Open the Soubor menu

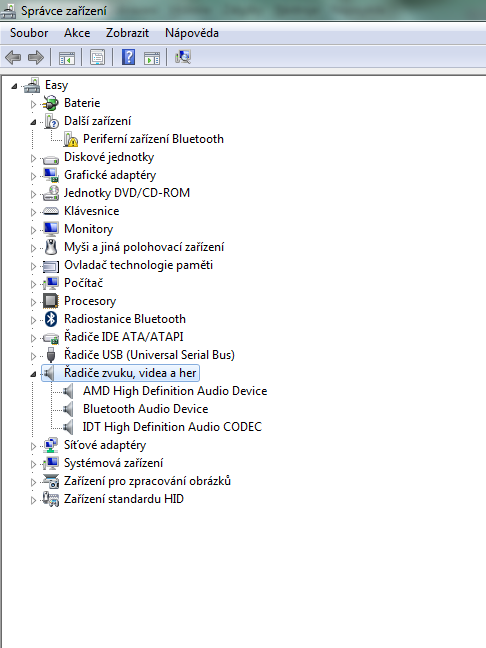(29, 33)
